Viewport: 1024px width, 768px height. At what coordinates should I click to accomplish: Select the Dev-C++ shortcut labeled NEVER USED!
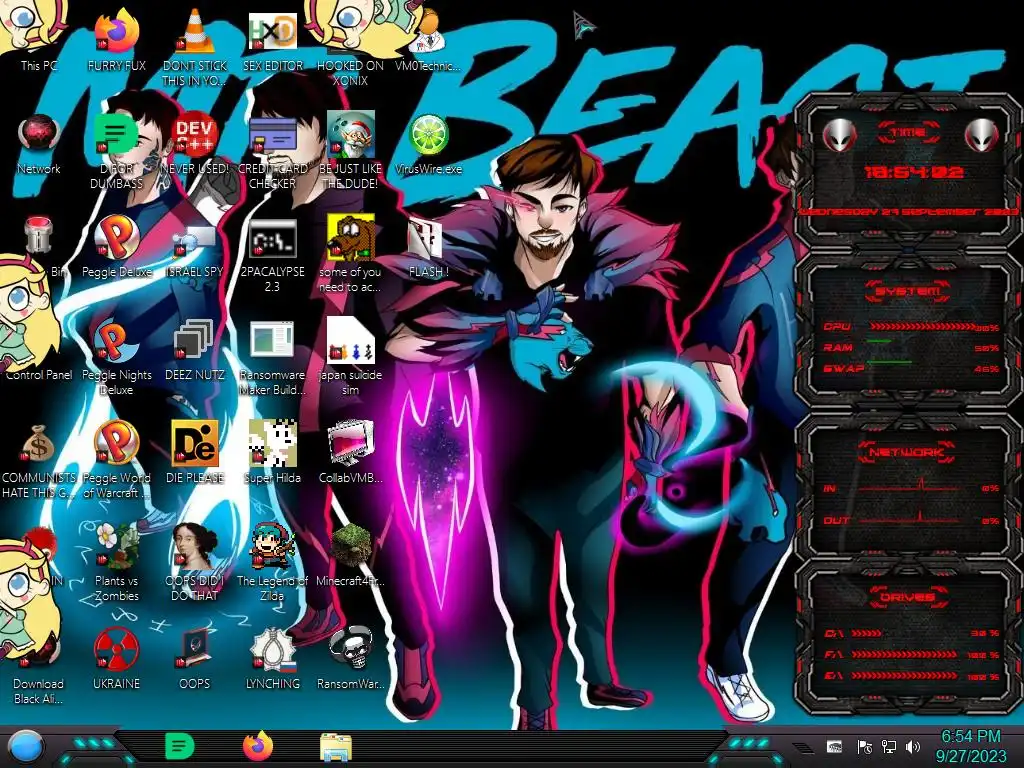tap(195, 144)
